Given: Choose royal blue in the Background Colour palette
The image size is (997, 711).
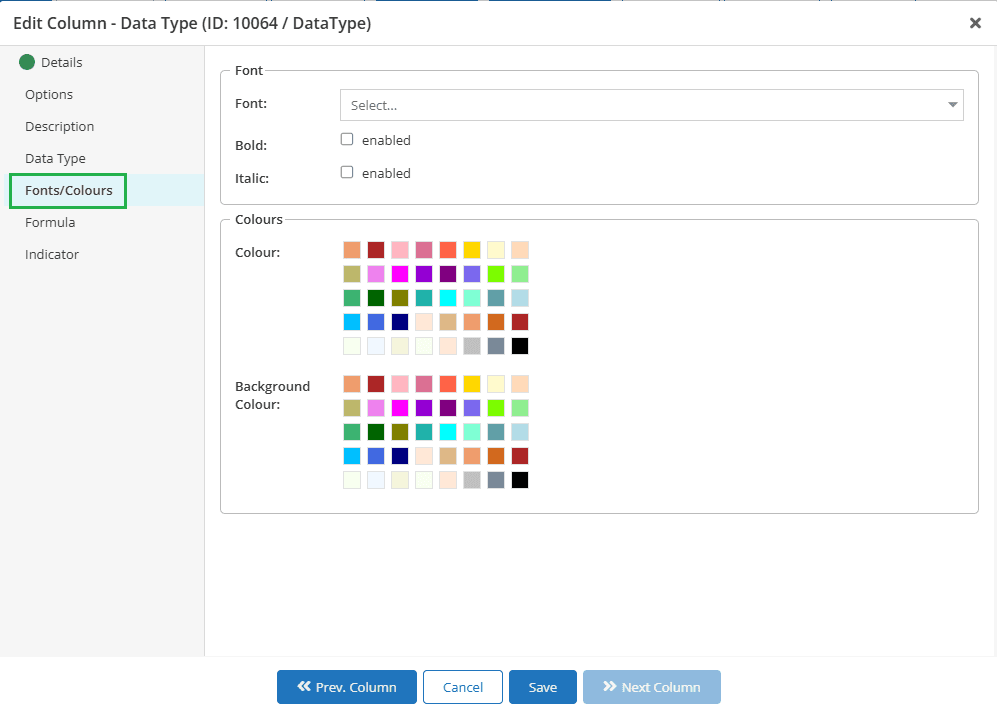Looking at the screenshot, I should point(376,456).
